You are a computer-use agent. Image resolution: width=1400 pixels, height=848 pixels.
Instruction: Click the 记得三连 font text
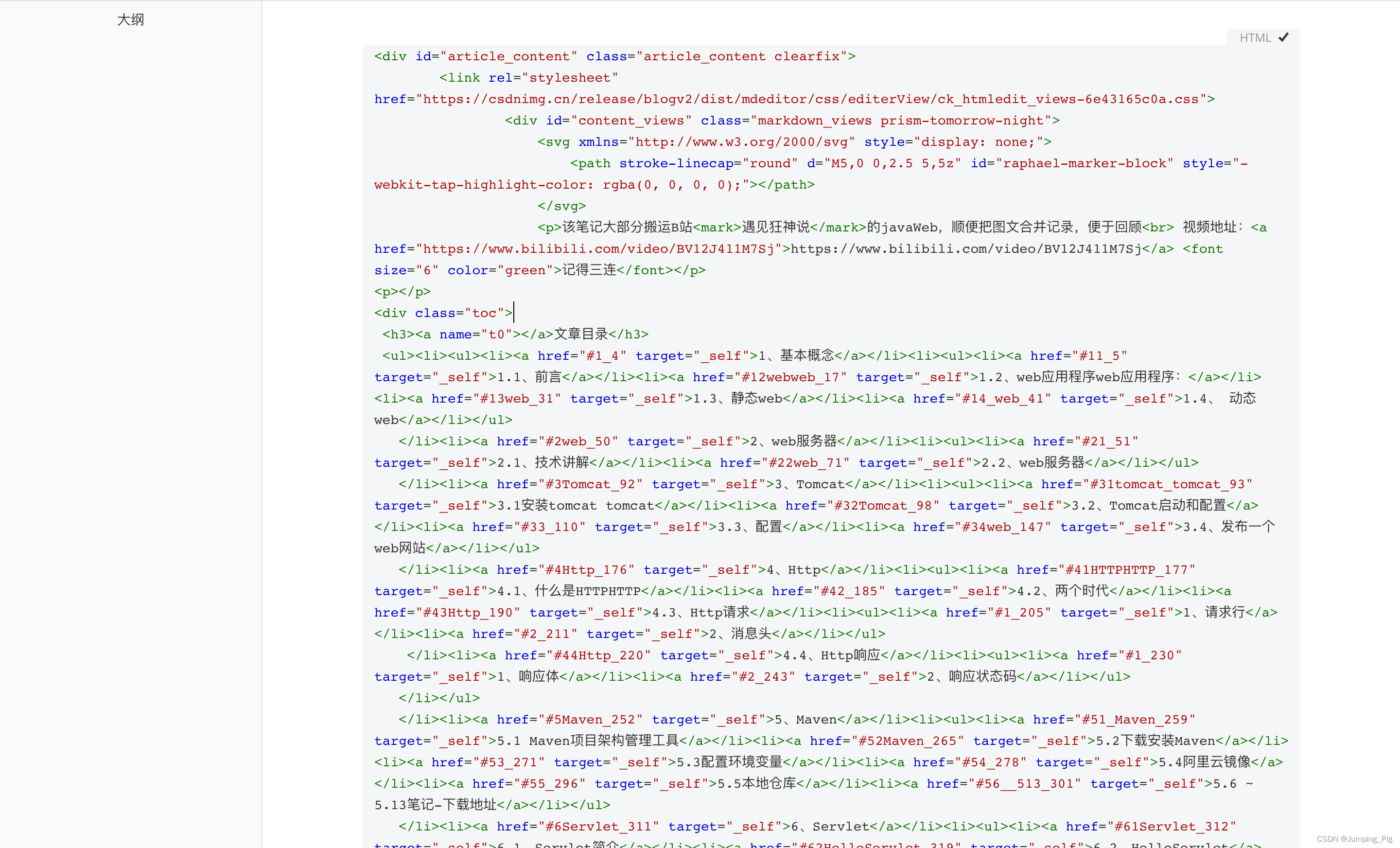click(589, 270)
